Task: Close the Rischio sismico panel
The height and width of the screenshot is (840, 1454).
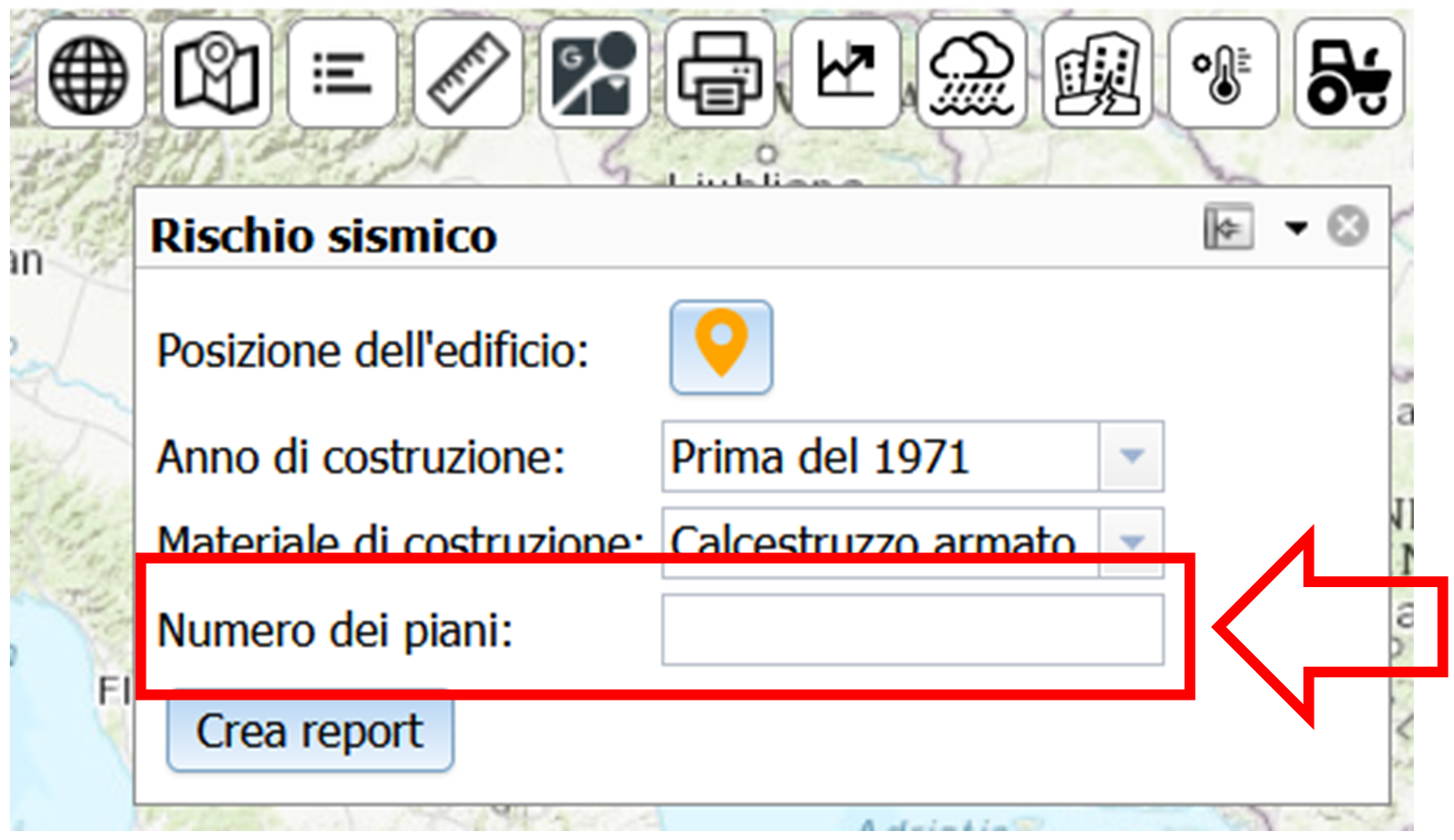Action: point(1348,226)
